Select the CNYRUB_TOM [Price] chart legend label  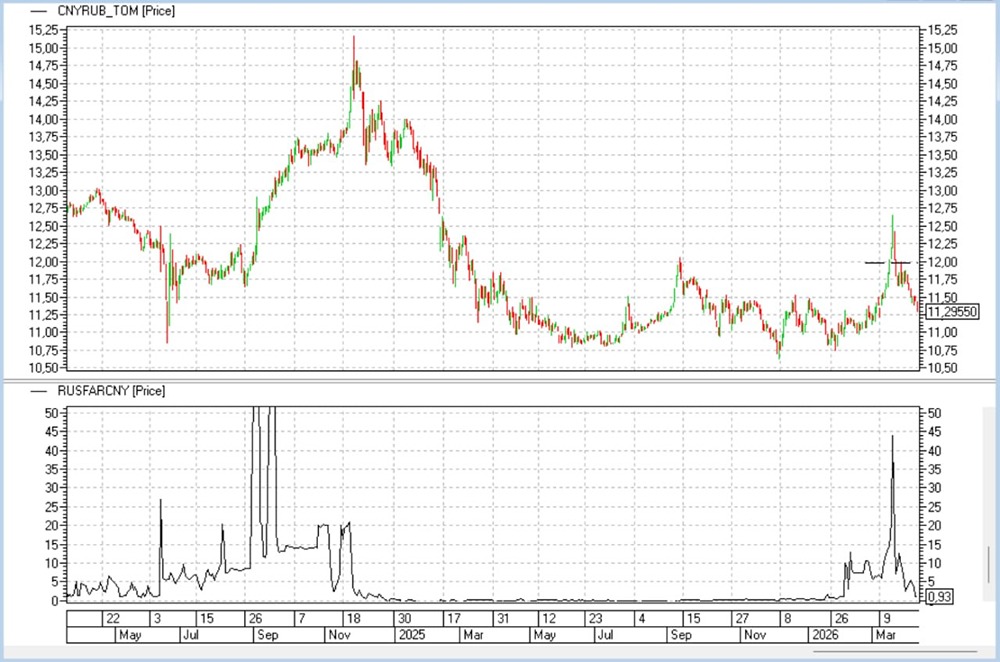click(115, 11)
